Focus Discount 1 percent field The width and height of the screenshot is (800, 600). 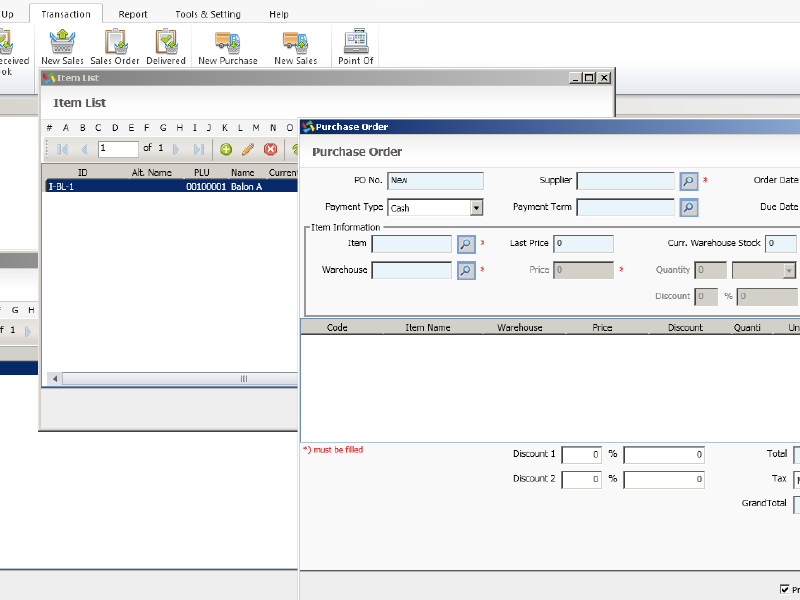pos(581,455)
